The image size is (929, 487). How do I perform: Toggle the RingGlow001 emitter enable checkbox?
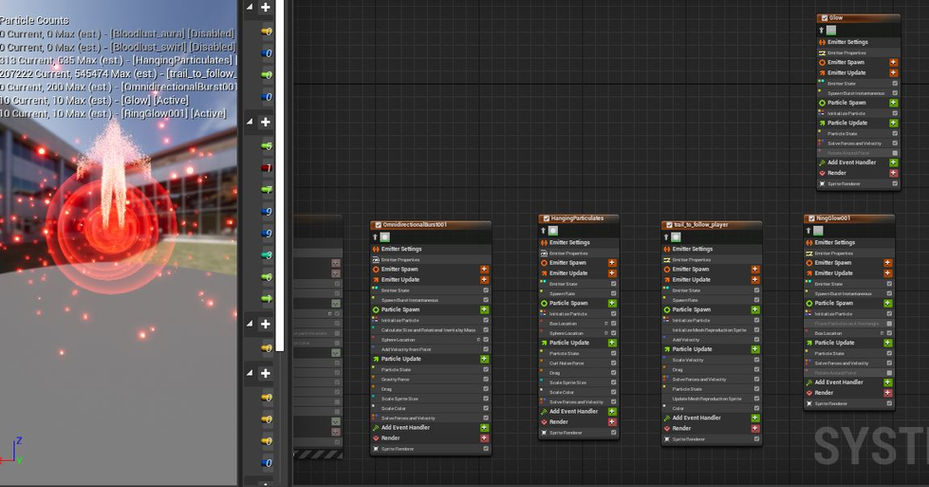(812, 219)
